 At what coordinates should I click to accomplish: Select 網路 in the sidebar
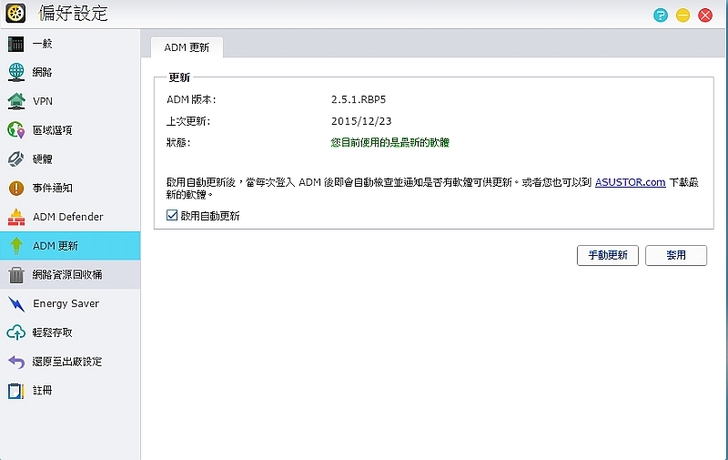pos(70,72)
